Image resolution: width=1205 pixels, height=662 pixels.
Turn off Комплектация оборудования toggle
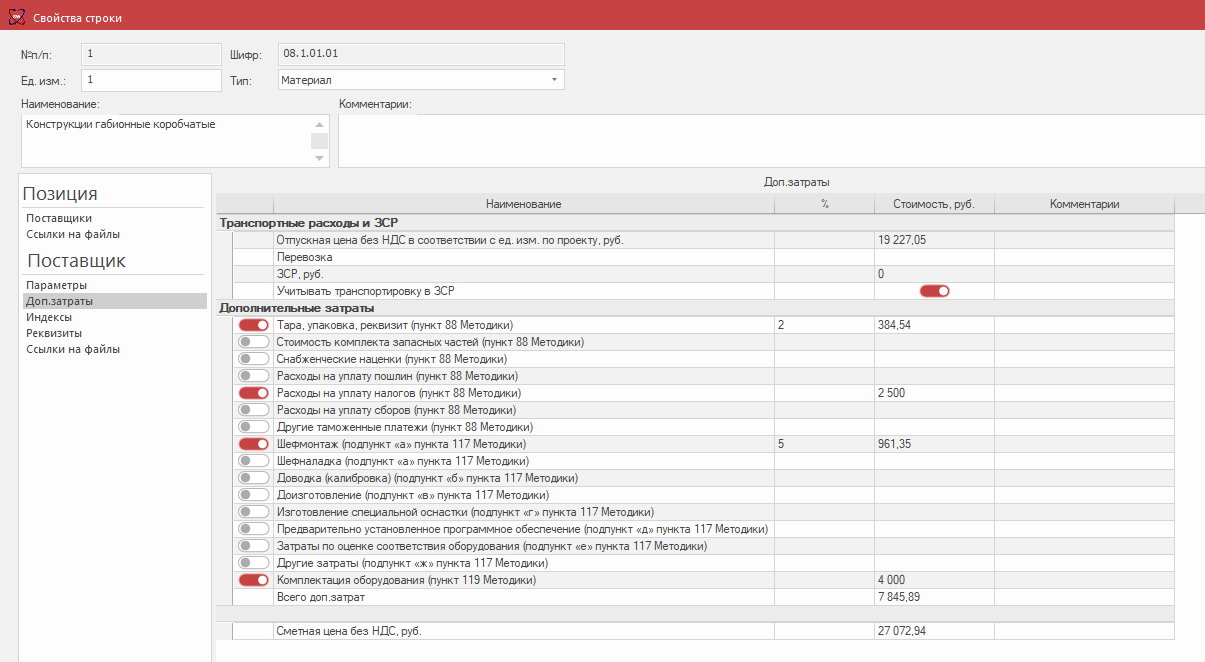(253, 580)
